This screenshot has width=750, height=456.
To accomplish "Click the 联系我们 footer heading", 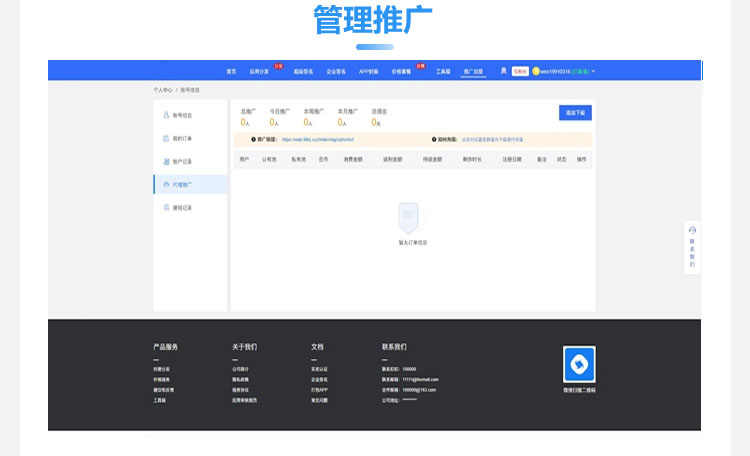I will click(394, 347).
